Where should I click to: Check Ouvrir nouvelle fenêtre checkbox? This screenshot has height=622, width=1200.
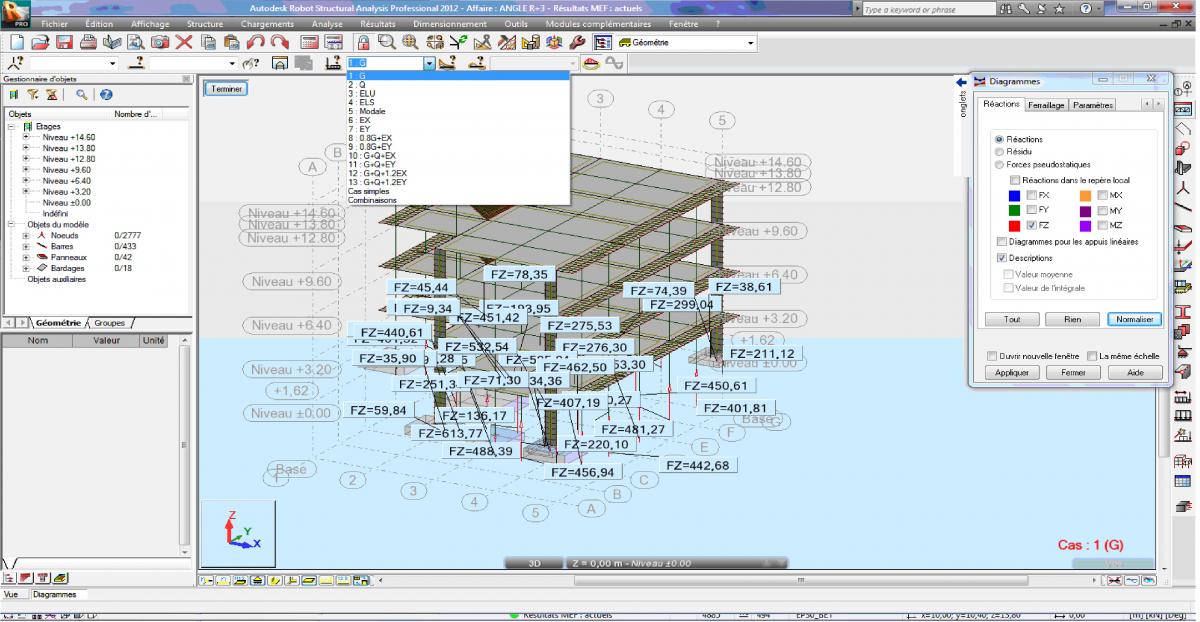pos(992,356)
